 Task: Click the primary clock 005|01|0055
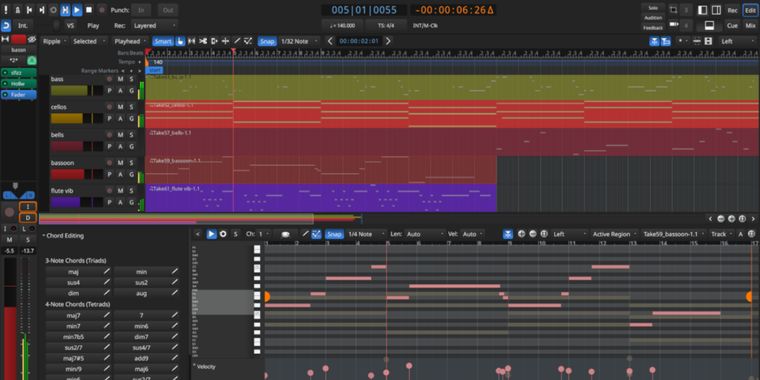[364, 10]
